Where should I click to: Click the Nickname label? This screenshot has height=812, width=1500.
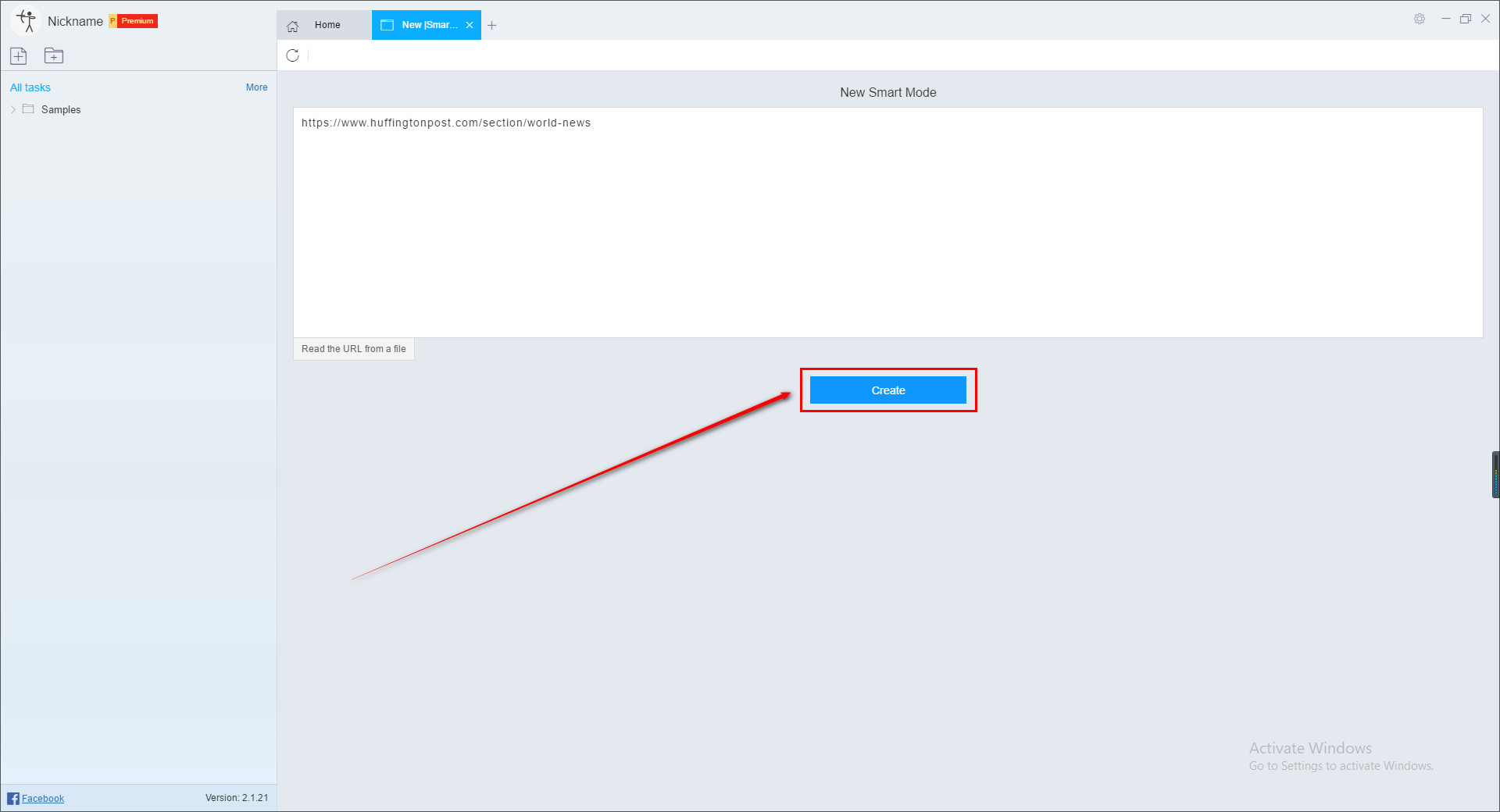(x=75, y=21)
